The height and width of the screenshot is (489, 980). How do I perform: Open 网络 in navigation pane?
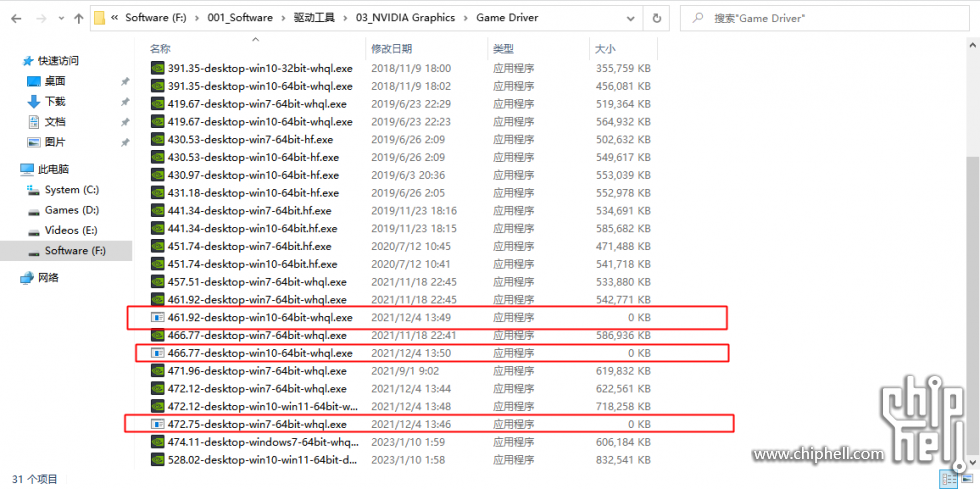48,277
